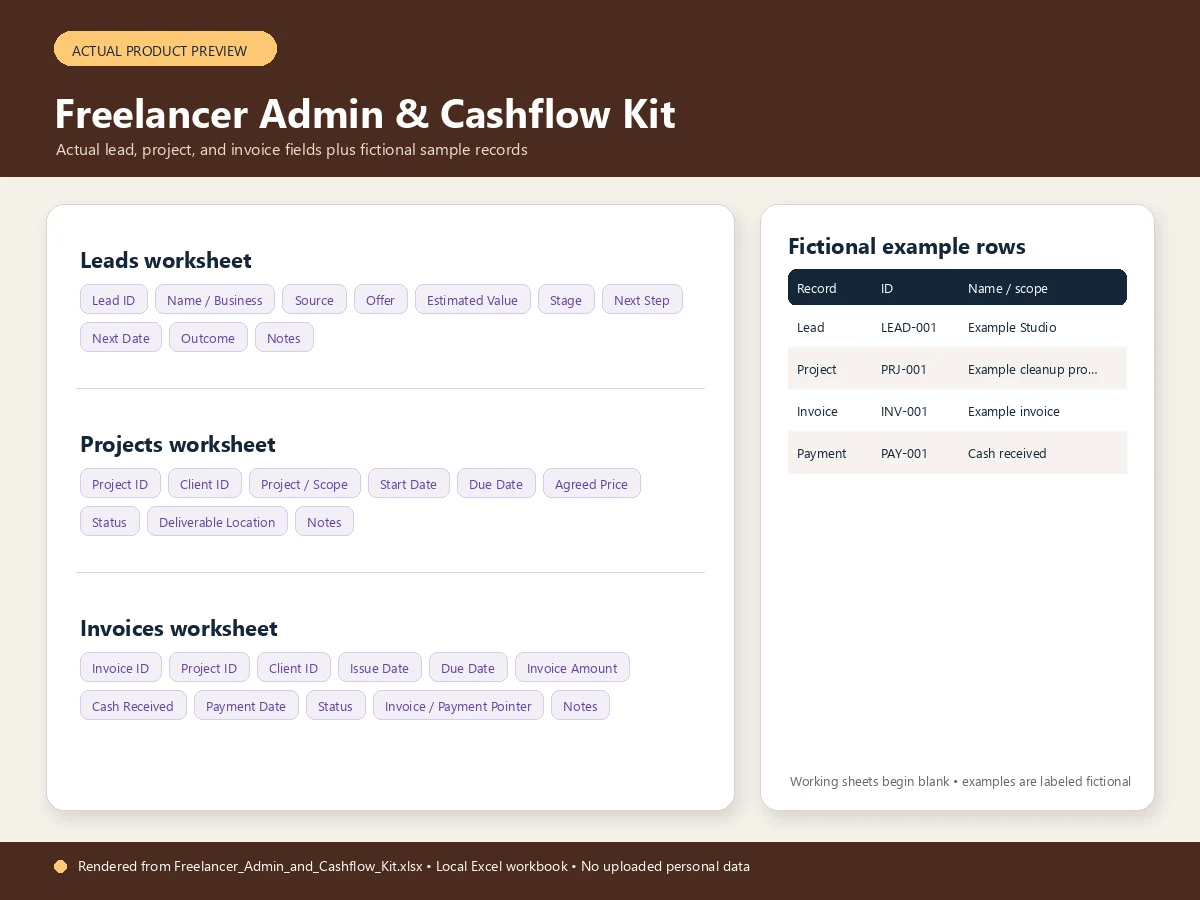The image size is (1200, 900).
Task: Select the Project record cell in table
Action: pyautogui.click(x=817, y=369)
